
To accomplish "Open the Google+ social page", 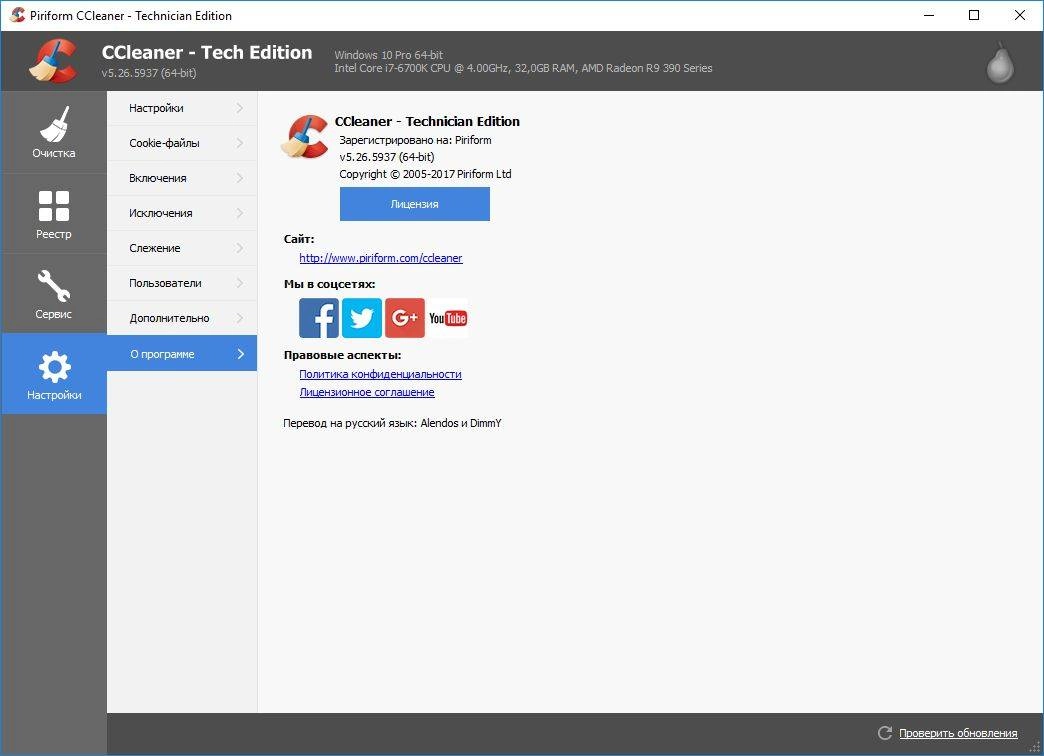I will (405, 318).
